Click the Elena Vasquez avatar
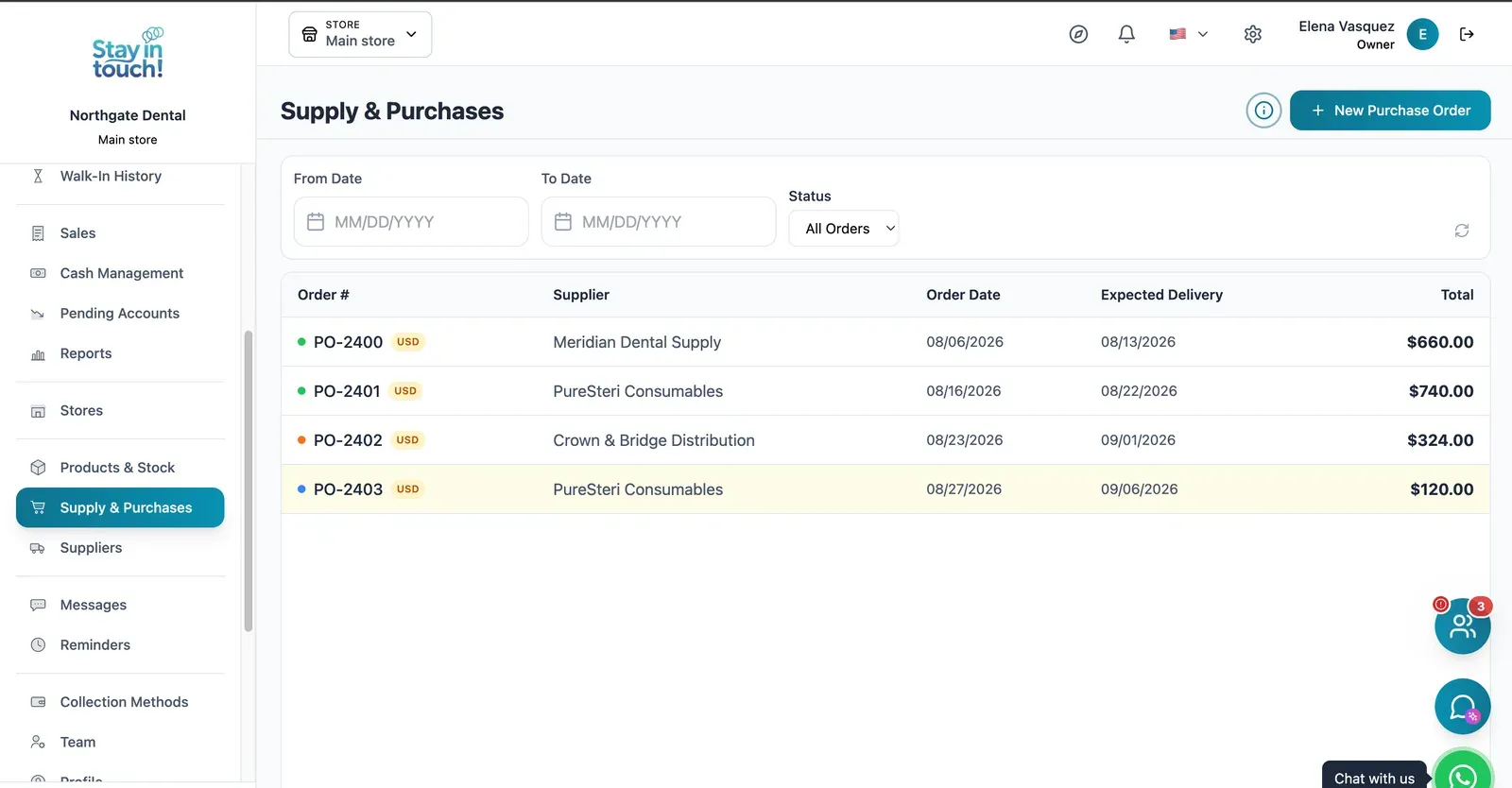The image size is (1512, 788). (1422, 34)
